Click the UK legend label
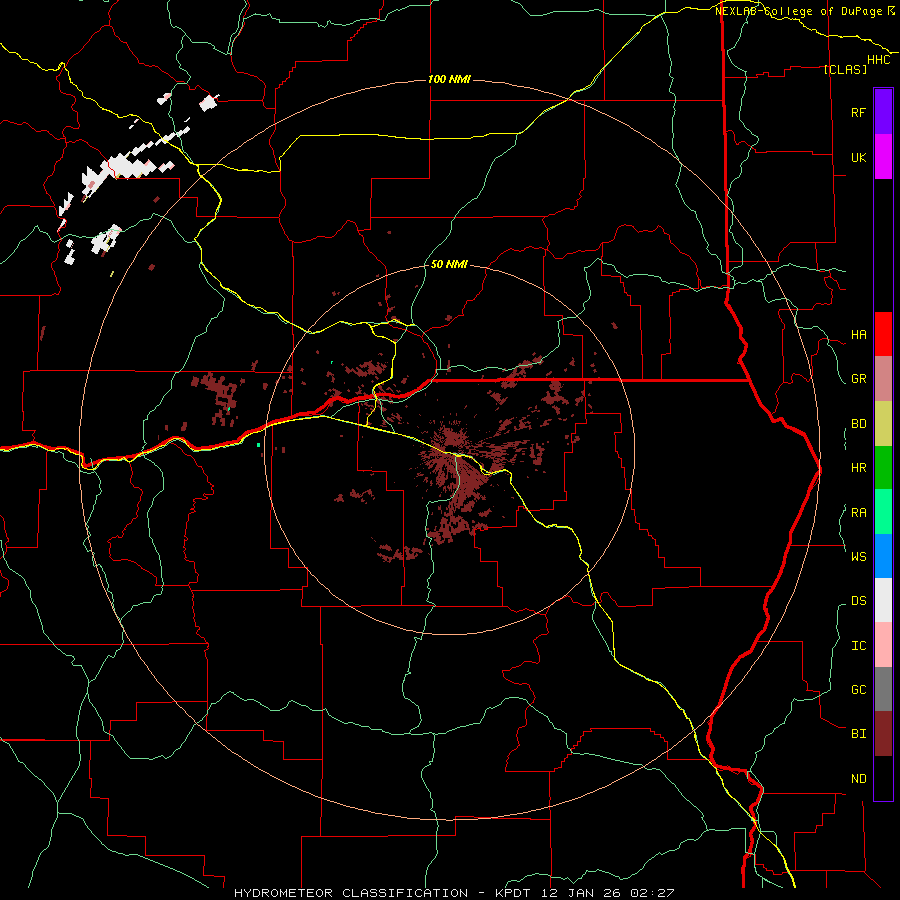Image resolution: width=900 pixels, height=900 pixels. pos(858,157)
